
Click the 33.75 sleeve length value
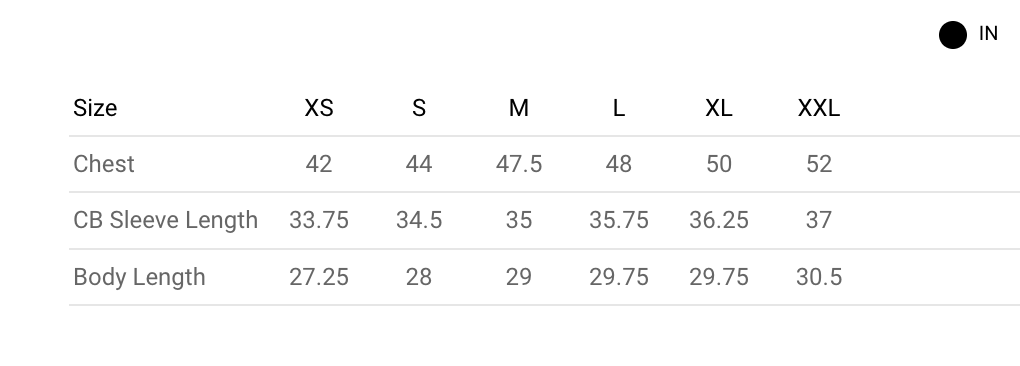(319, 220)
